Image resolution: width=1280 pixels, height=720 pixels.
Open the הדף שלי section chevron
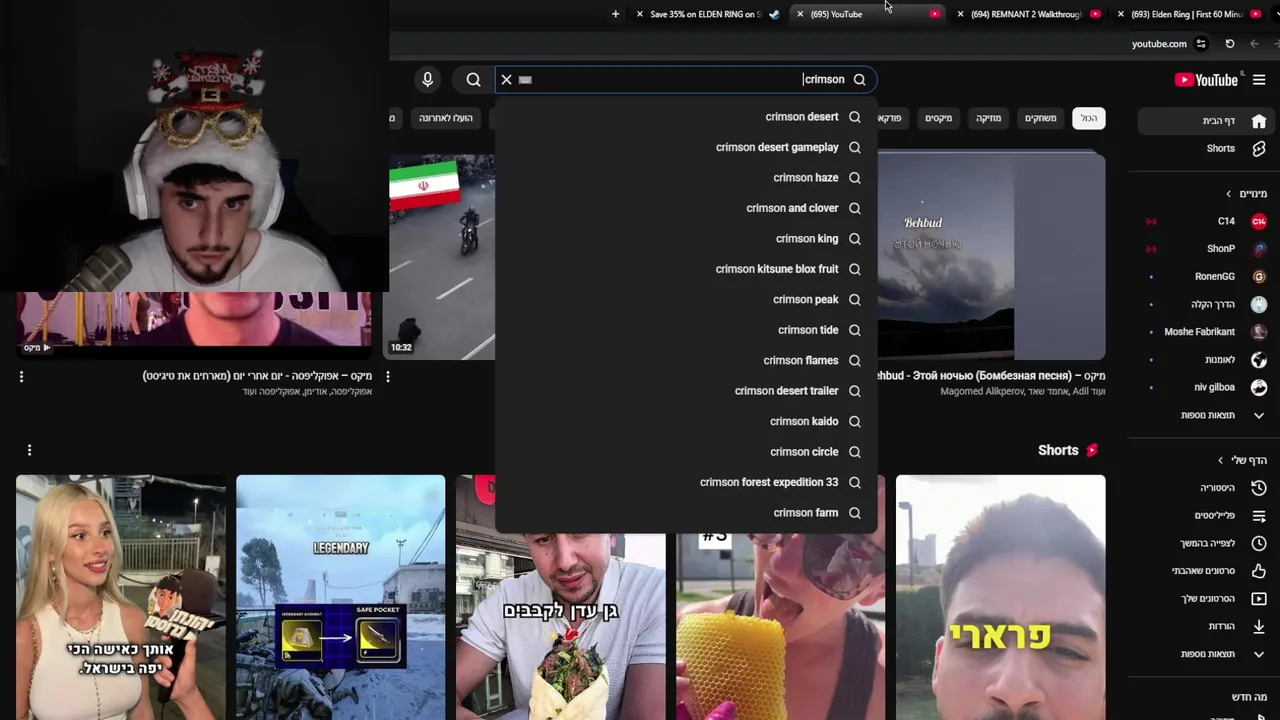point(1220,460)
